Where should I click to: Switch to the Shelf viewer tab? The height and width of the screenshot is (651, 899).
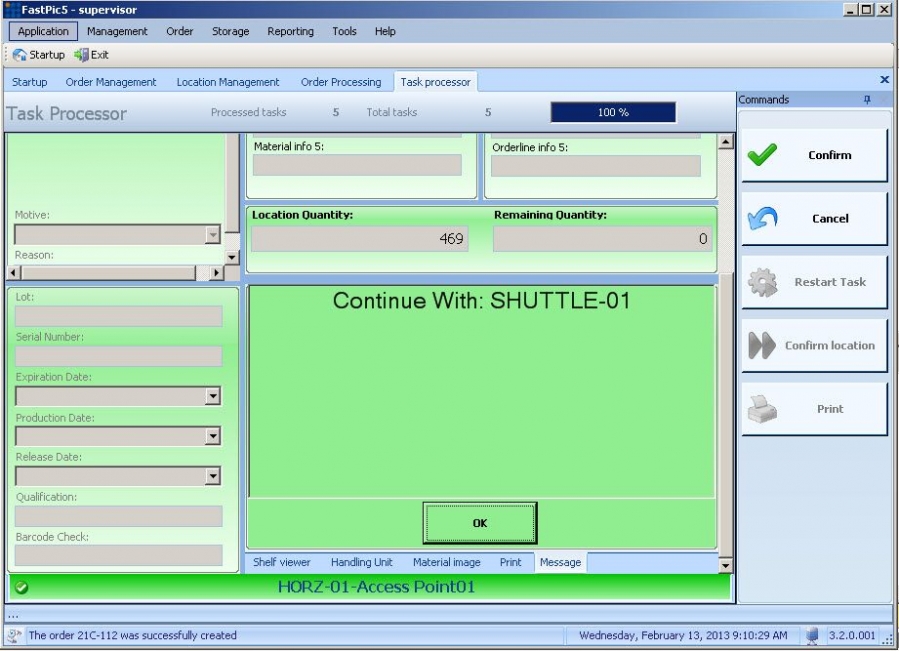click(283, 562)
